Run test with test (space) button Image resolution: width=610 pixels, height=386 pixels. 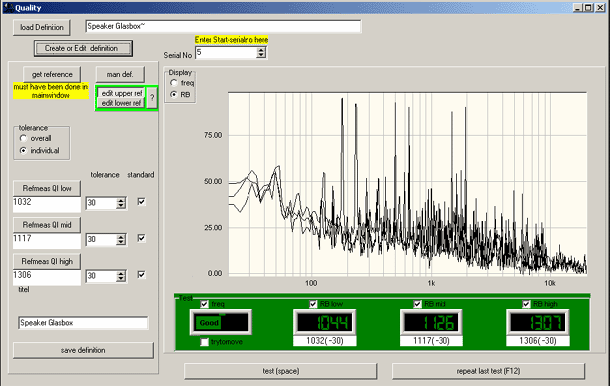[280, 371]
